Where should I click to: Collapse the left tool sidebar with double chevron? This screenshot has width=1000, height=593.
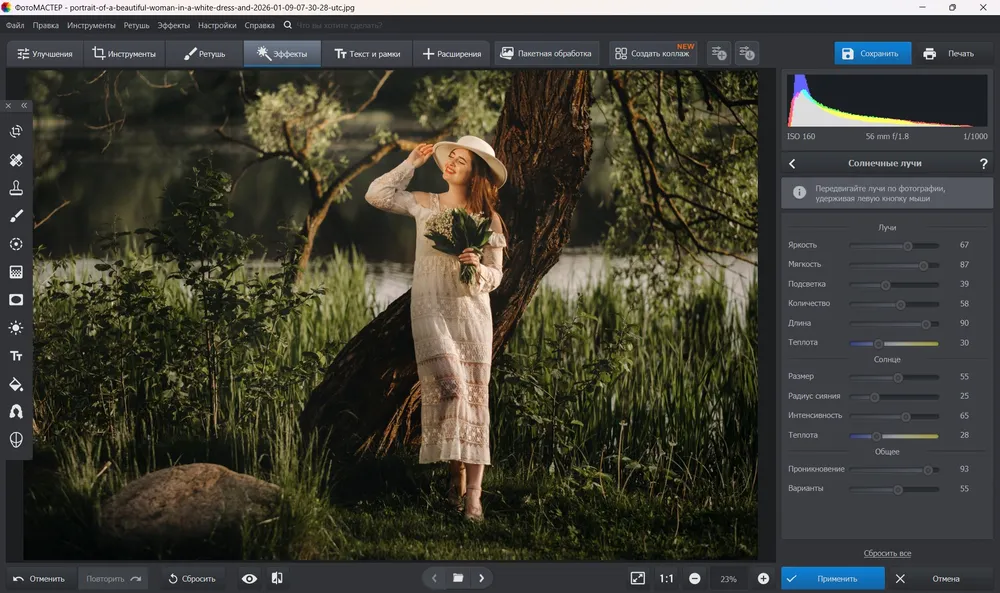pyautogui.click(x=24, y=106)
